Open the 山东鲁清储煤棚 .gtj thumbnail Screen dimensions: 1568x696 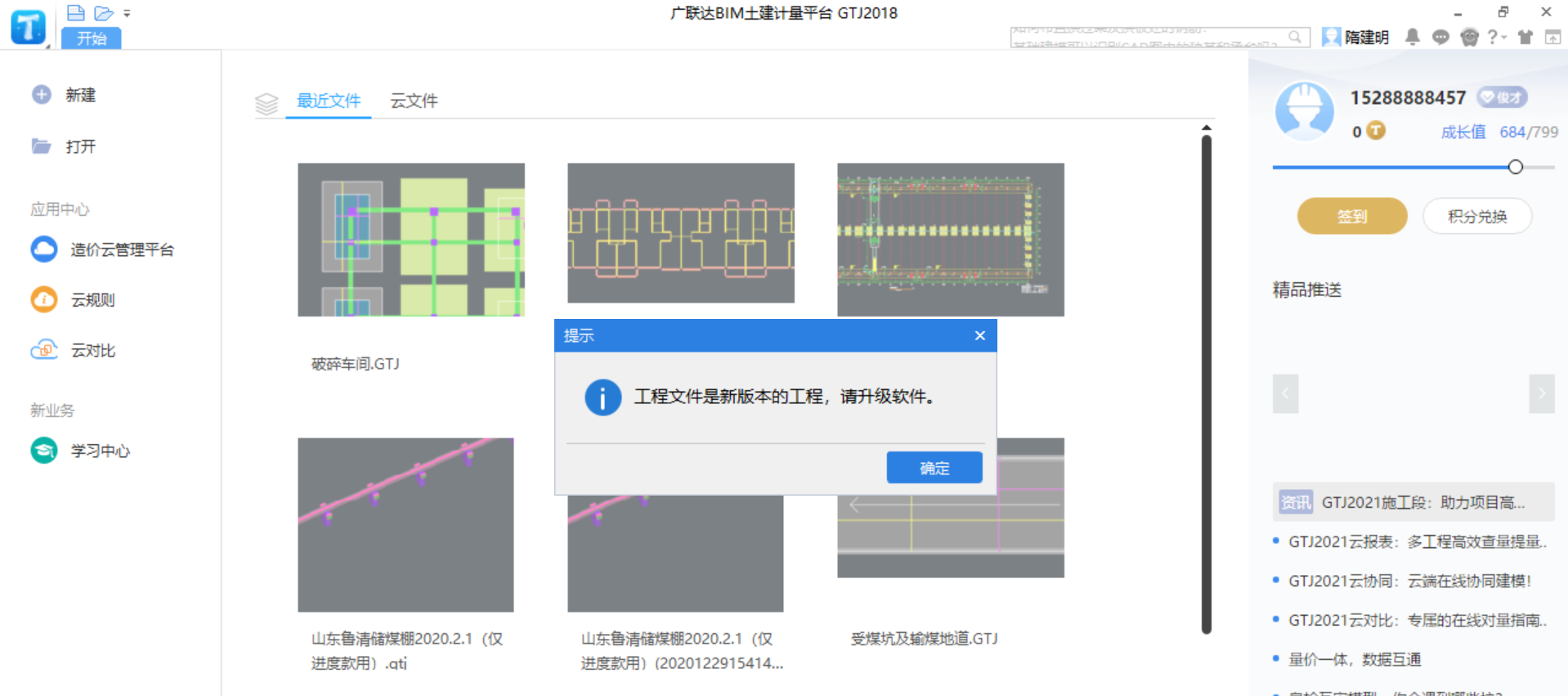click(x=405, y=524)
